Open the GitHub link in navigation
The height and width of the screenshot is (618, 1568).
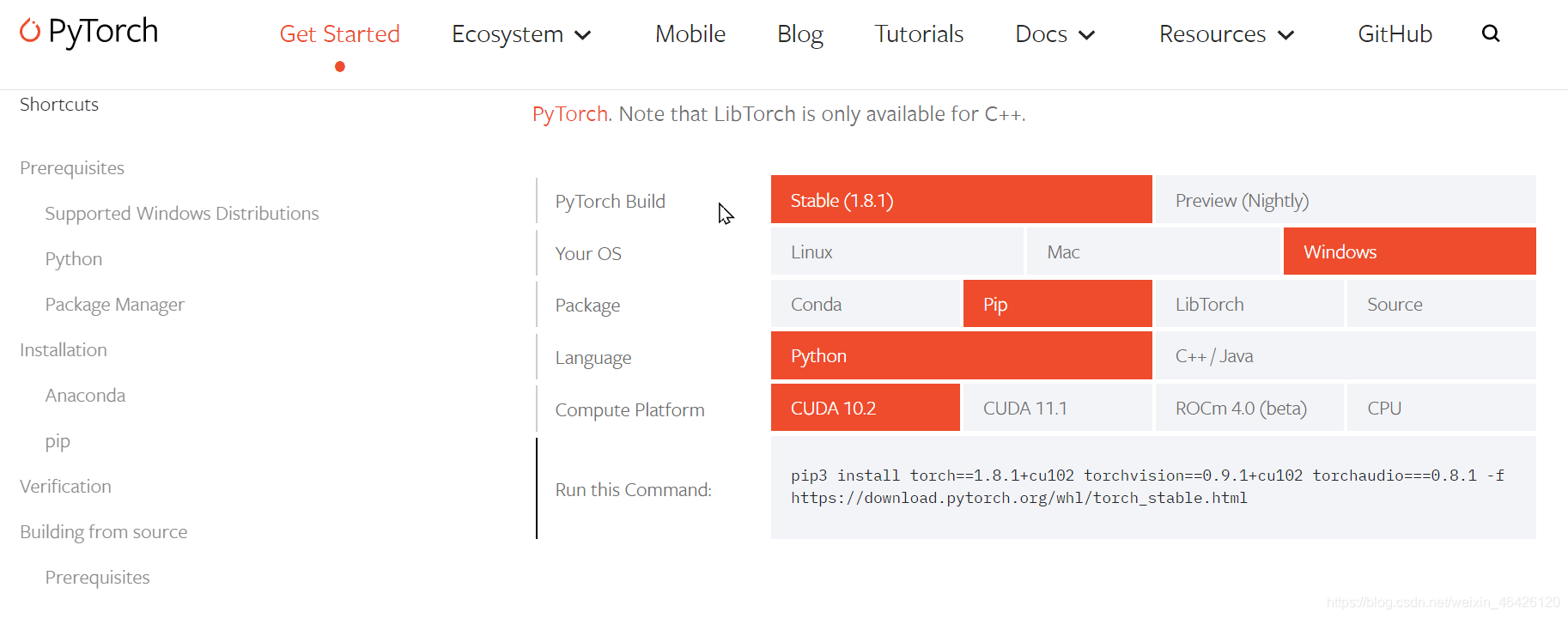tap(1395, 34)
